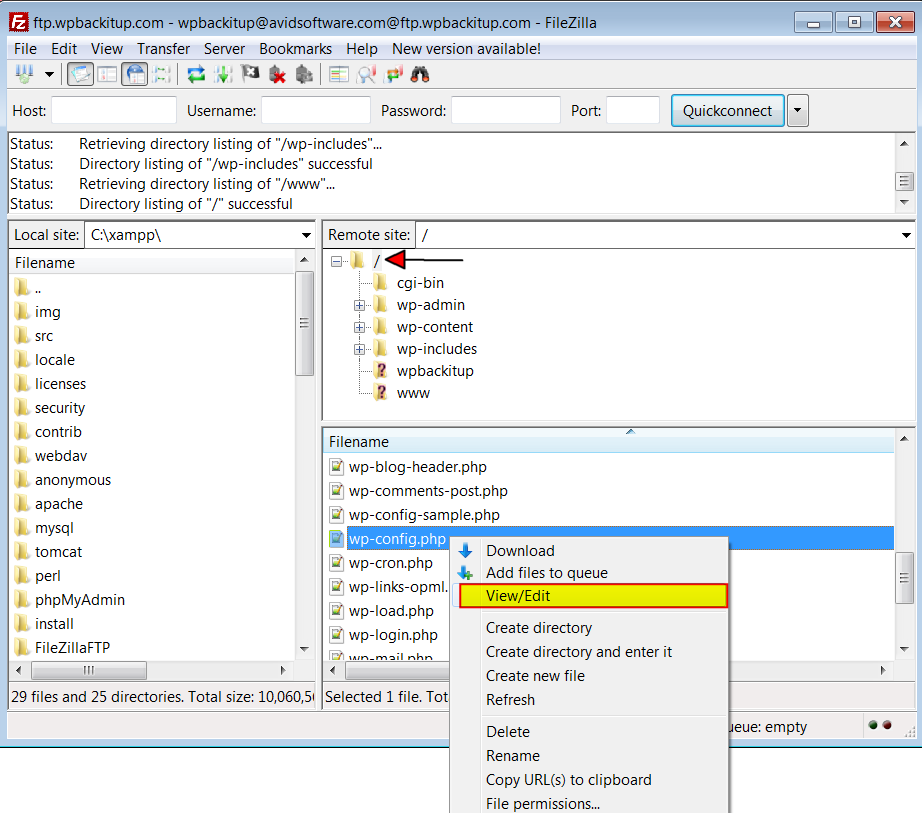Select the cgi-bin folder in remote tree
Image resolution: width=922 pixels, height=813 pixels.
420,283
